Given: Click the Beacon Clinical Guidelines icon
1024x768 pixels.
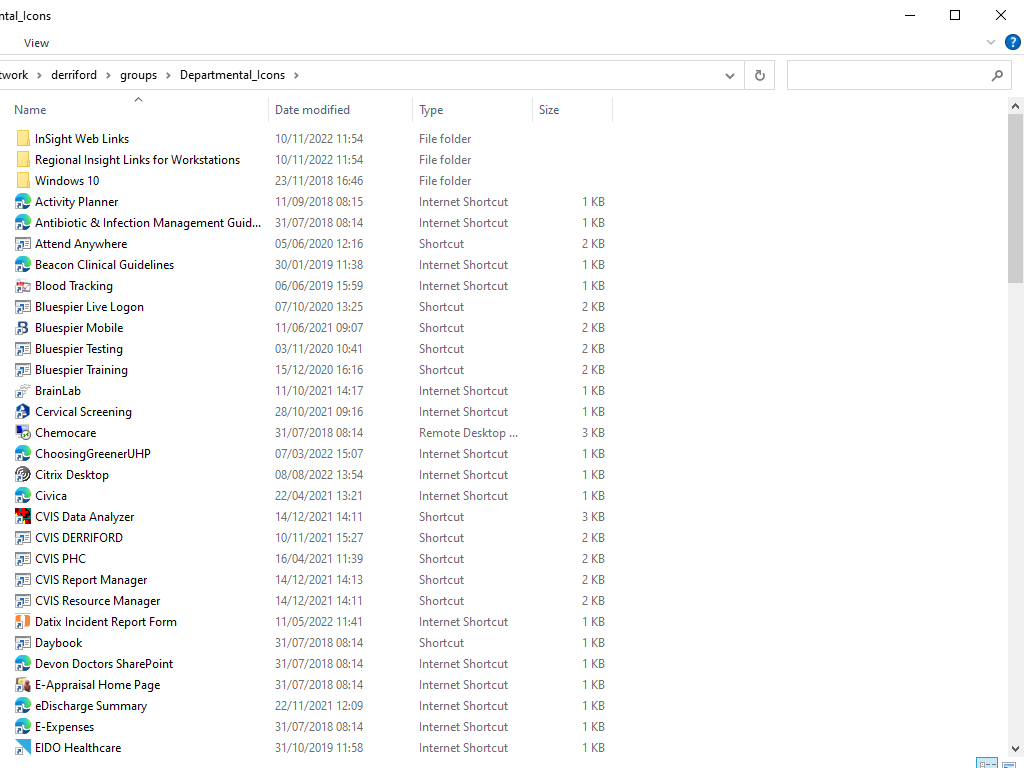Looking at the screenshot, I should tap(23, 264).
